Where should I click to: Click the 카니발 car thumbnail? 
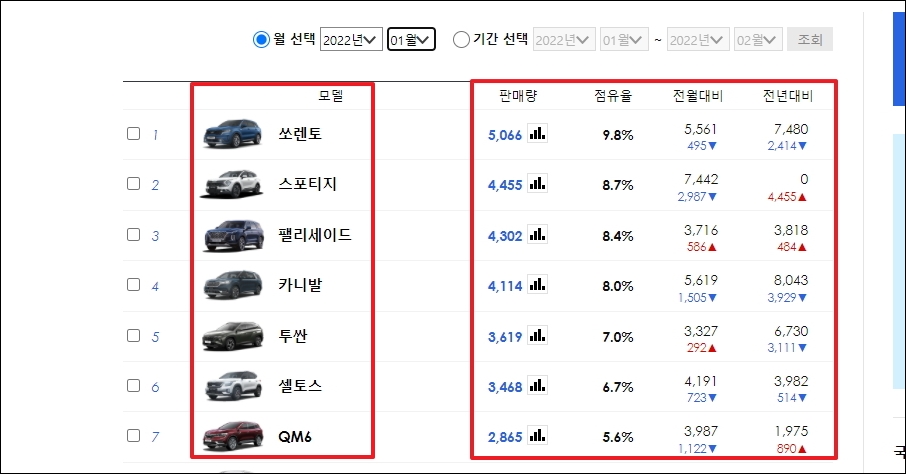tap(233, 285)
